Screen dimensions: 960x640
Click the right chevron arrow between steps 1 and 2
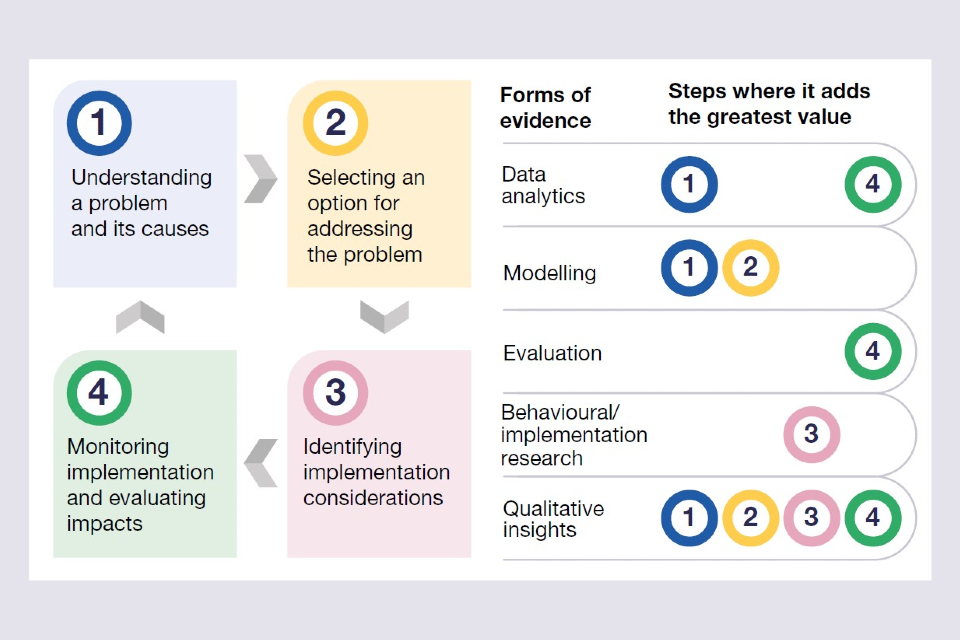261,178
